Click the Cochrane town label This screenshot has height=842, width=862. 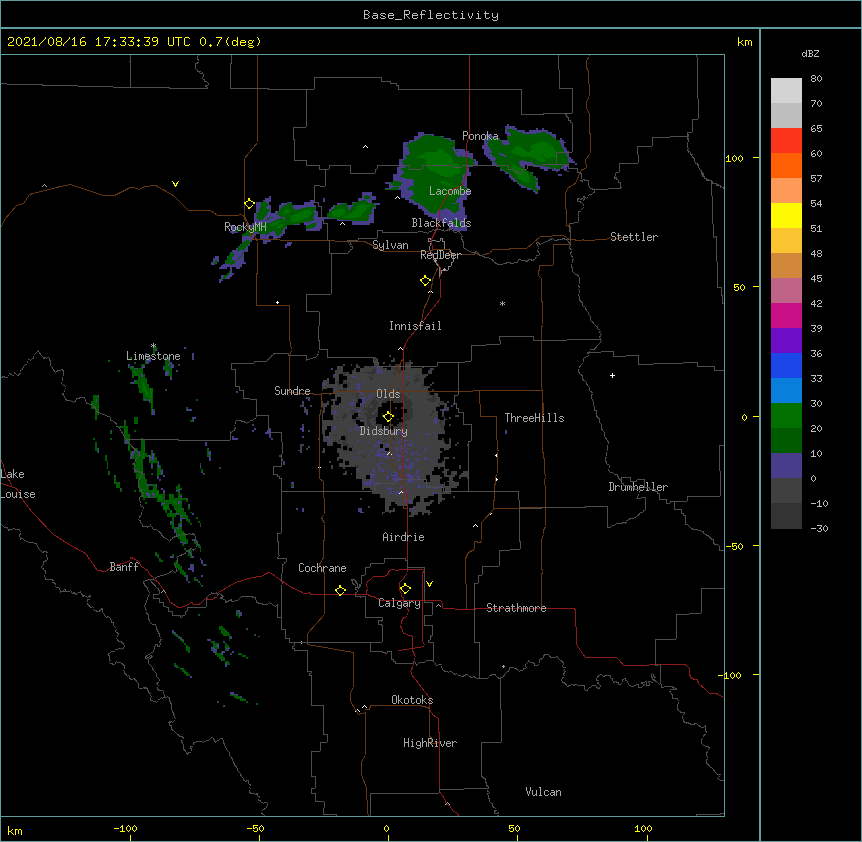click(322, 568)
